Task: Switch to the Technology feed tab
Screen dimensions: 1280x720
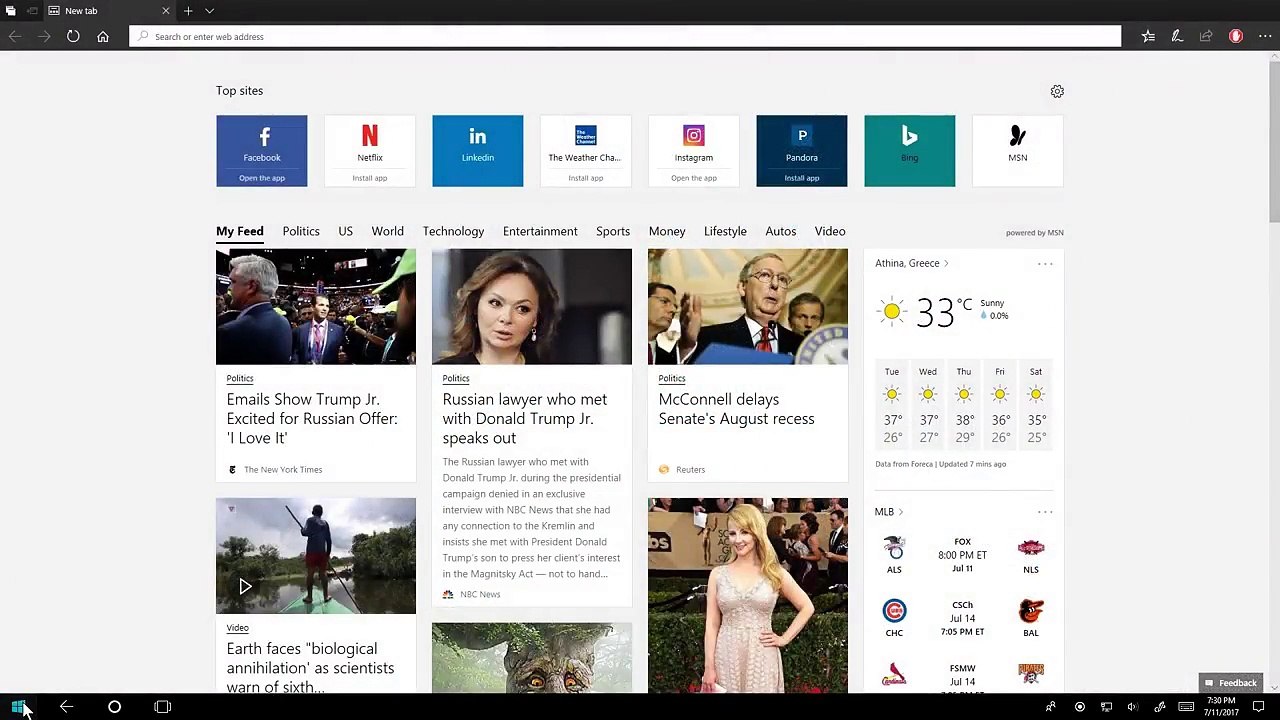Action: click(x=453, y=231)
